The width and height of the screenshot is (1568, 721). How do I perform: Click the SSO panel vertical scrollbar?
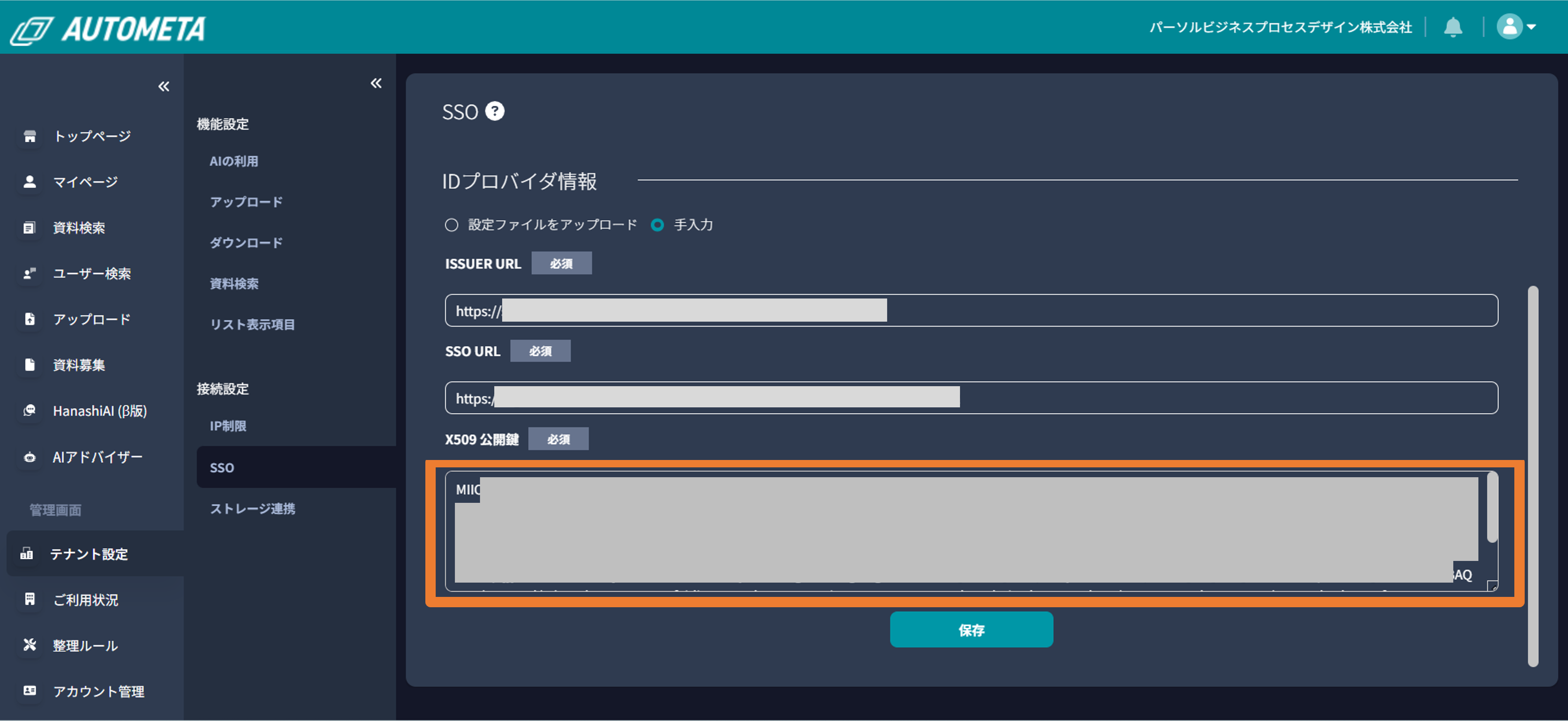[1534, 476]
